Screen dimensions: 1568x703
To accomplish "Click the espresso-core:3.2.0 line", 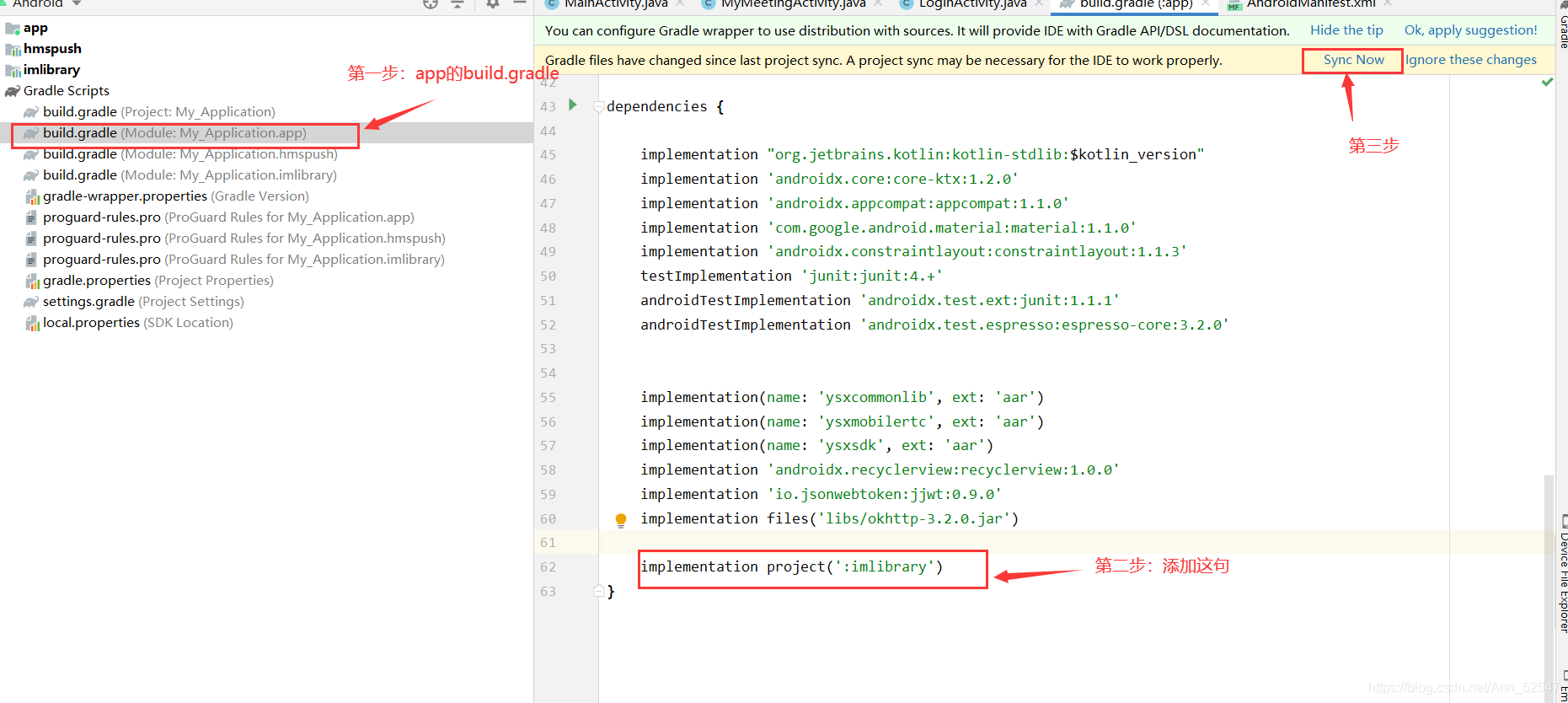I will (x=934, y=325).
